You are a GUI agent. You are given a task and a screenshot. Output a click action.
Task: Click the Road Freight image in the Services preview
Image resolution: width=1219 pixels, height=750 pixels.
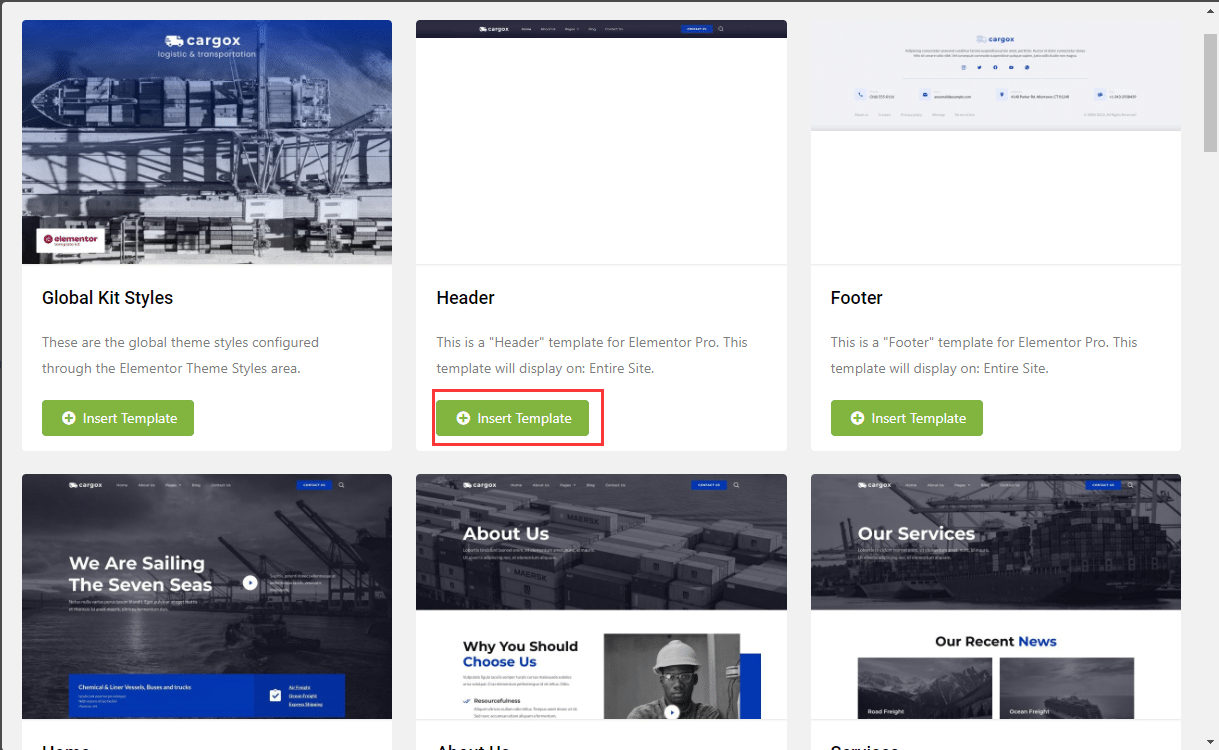pyautogui.click(x=924, y=688)
